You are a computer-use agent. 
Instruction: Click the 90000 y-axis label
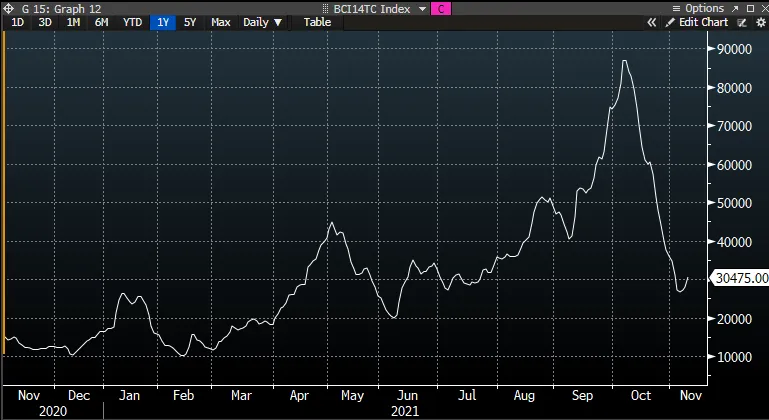[x=734, y=49]
